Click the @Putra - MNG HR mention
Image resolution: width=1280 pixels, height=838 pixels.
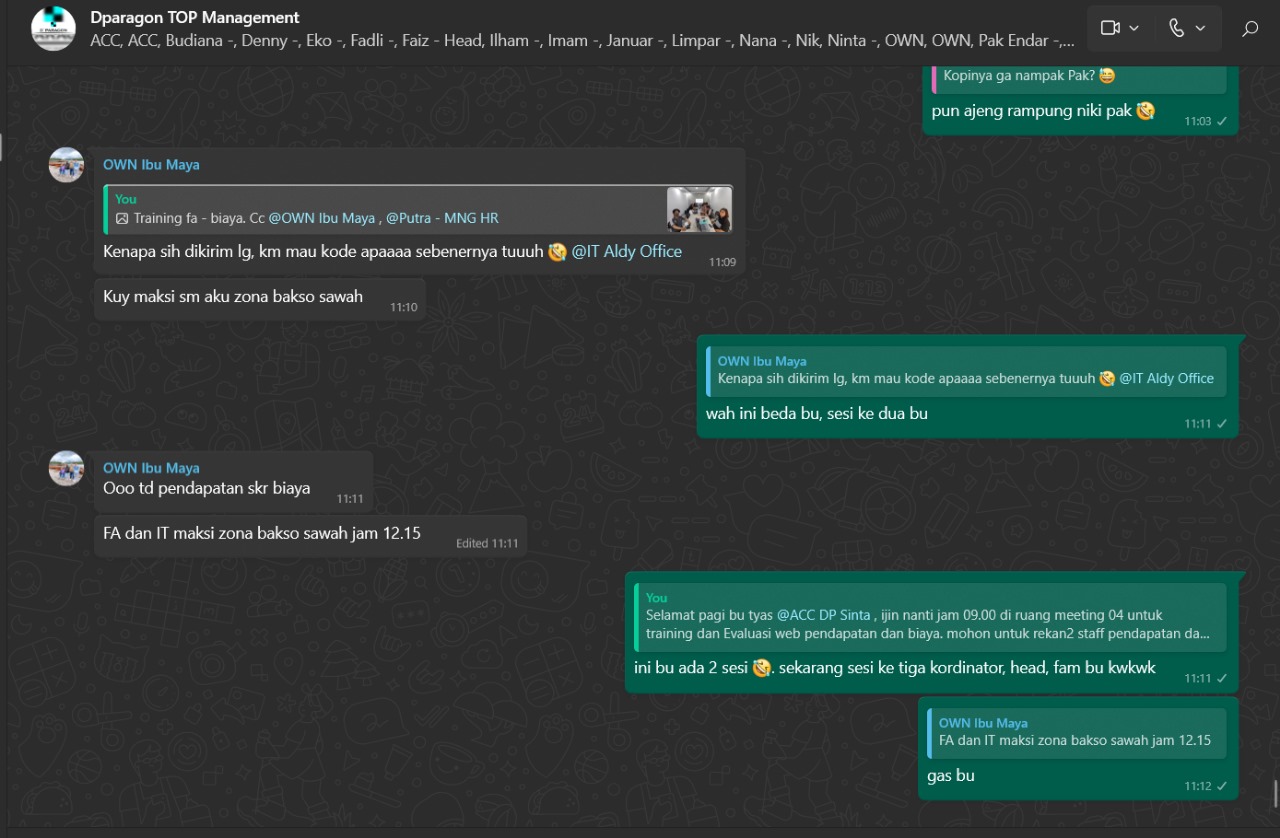click(442, 218)
